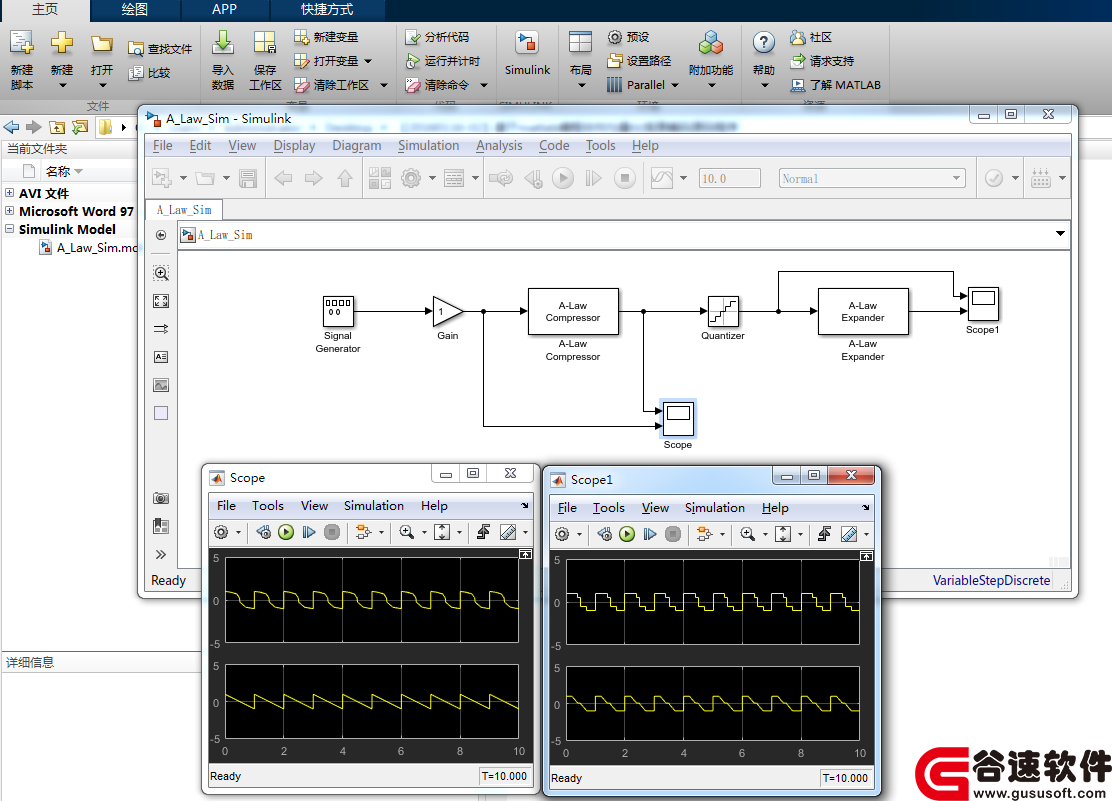
Task: Open the Simulation menu in the Scope1 window
Action: tap(715, 508)
